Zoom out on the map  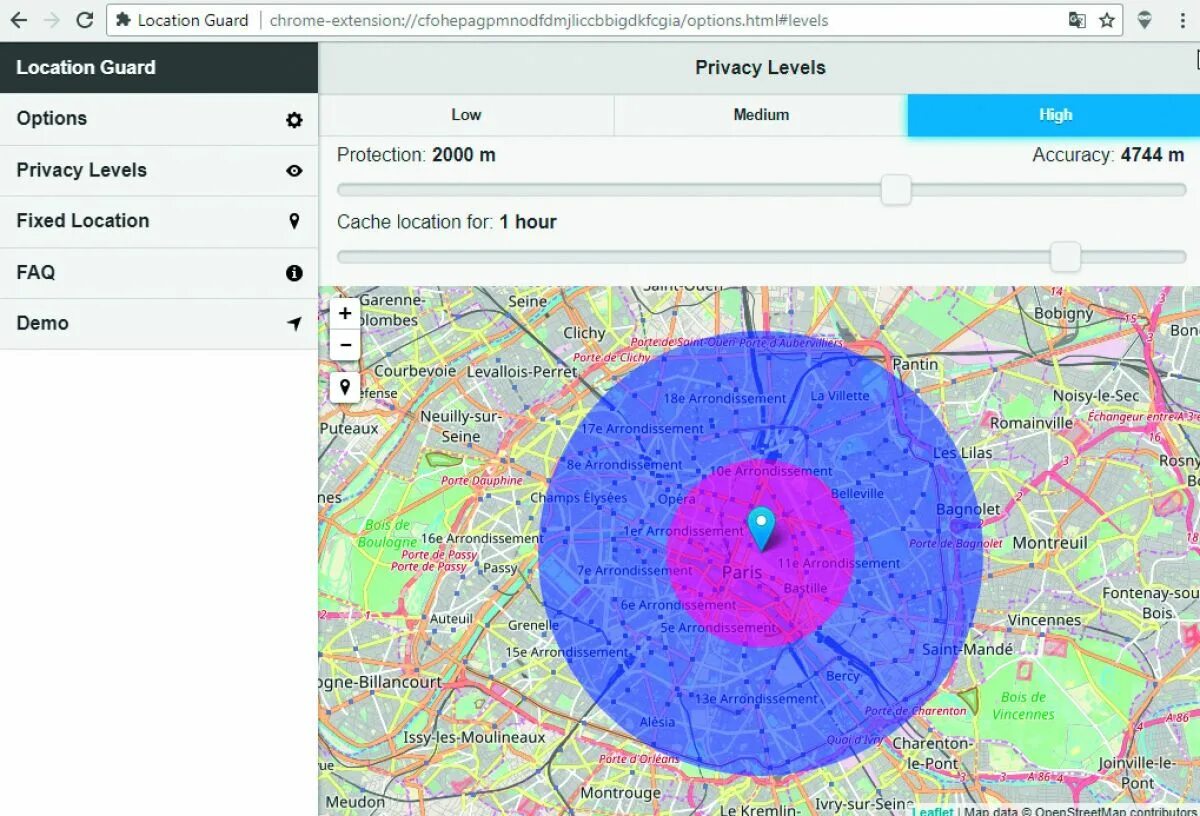point(345,346)
